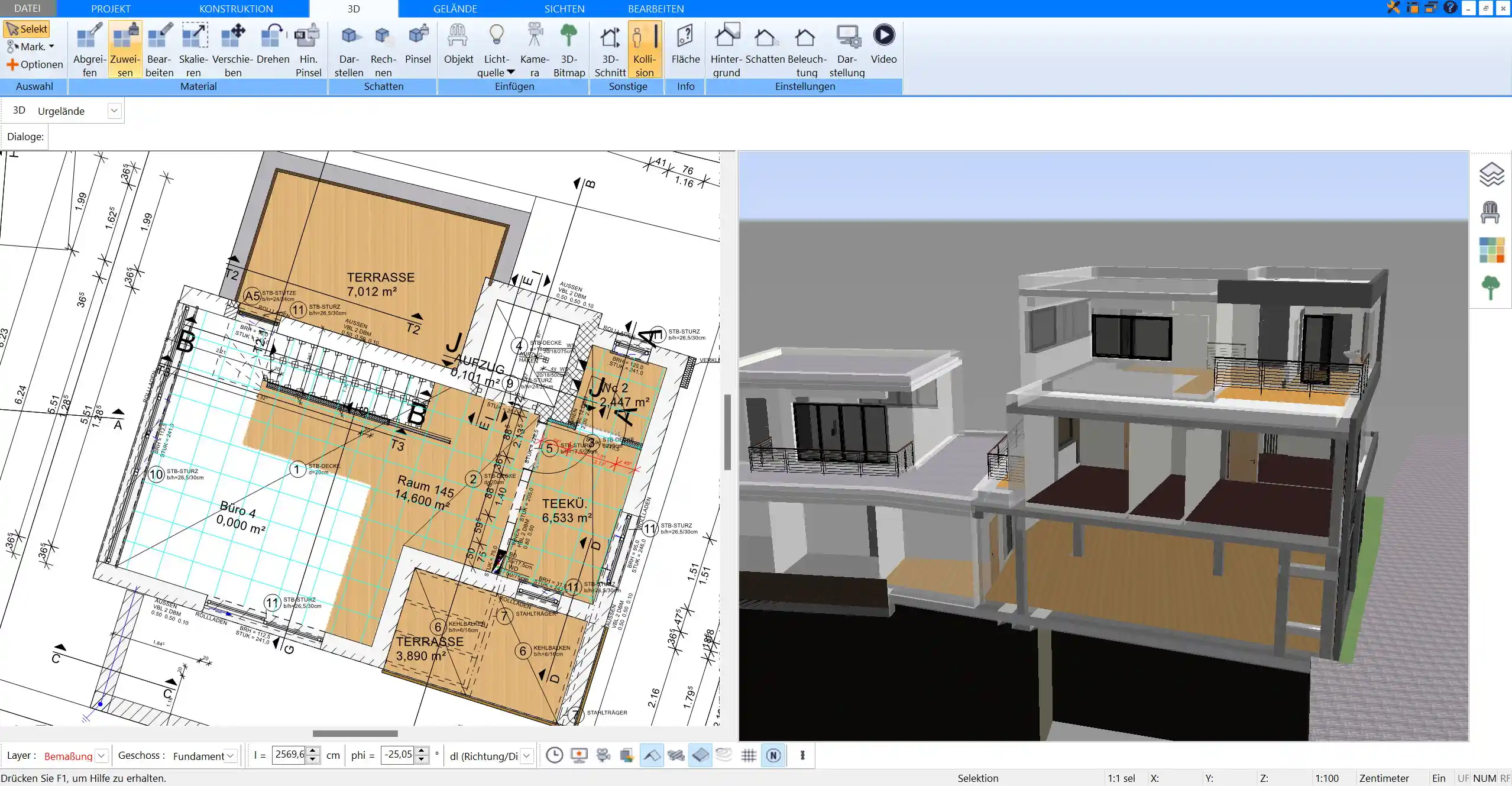Image resolution: width=1512 pixels, height=786 pixels.
Task: Toggle the grid visibility button in status bar
Action: (750, 755)
